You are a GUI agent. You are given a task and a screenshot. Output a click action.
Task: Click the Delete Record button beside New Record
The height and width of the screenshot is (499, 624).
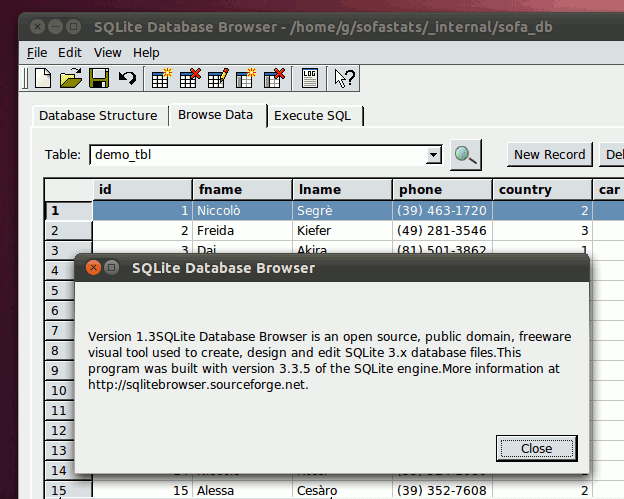tap(612, 154)
